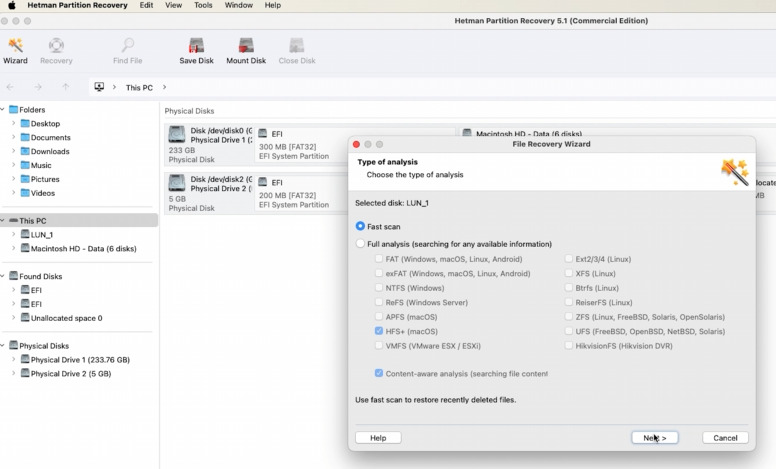Image resolution: width=776 pixels, height=469 pixels.
Task: Open the View menu
Action: (173, 5)
